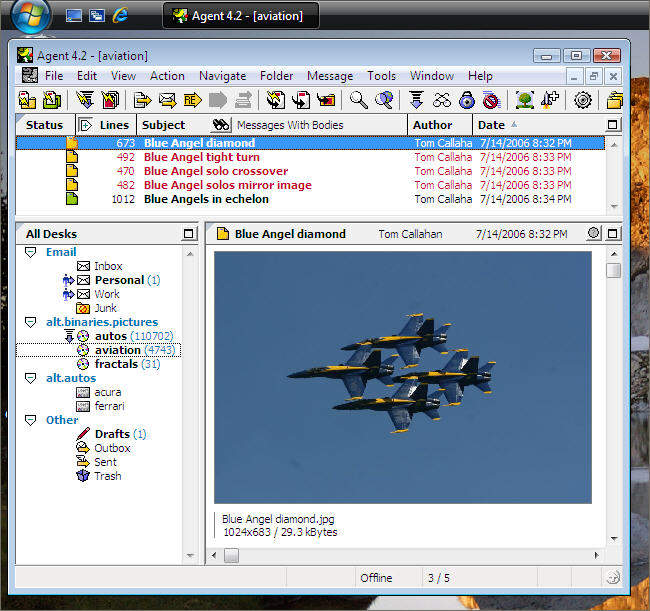Open the Folder menu
This screenshot has height=611, width=650.
pos(276,76)
